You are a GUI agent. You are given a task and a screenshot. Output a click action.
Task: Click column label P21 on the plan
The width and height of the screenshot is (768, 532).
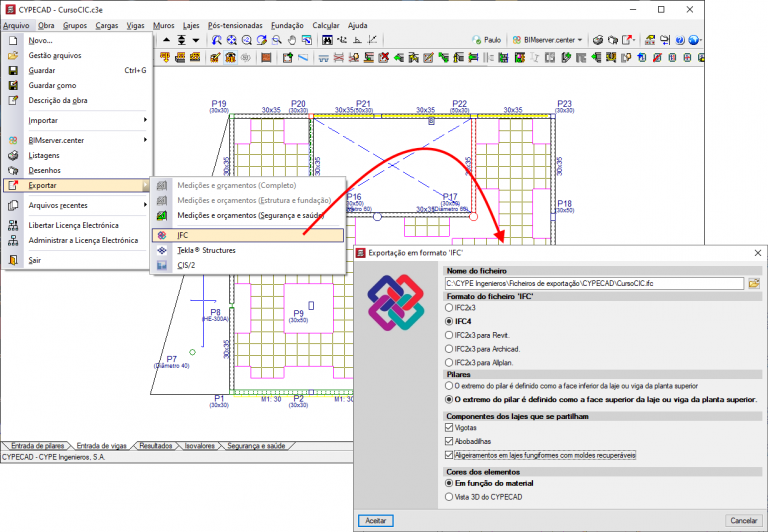[x=363, y=103]
